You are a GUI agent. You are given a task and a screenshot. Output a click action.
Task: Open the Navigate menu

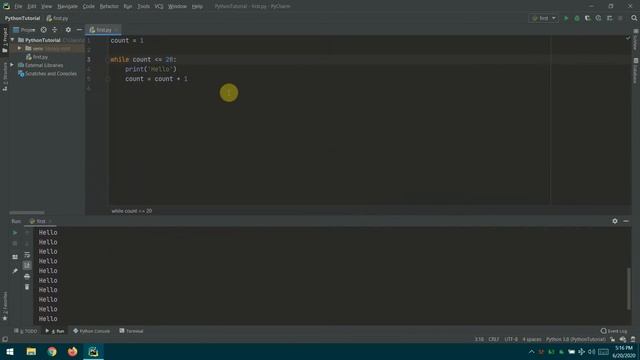tap(67, 7)
